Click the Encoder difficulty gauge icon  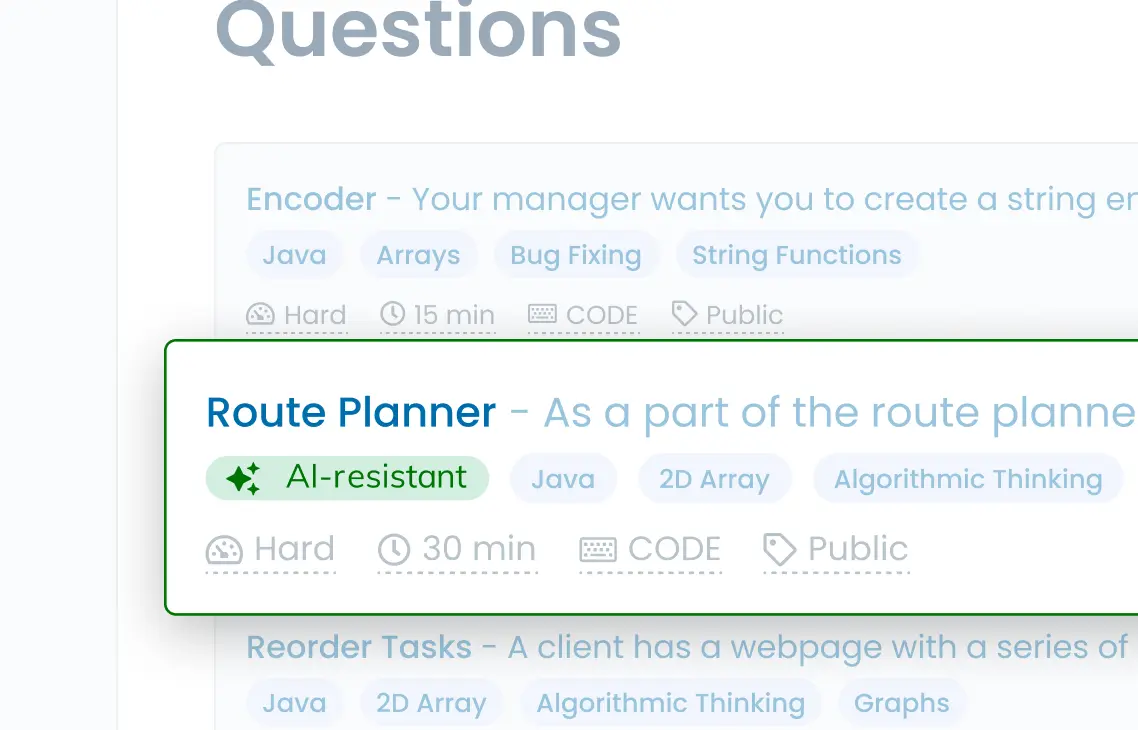point(260,315)
